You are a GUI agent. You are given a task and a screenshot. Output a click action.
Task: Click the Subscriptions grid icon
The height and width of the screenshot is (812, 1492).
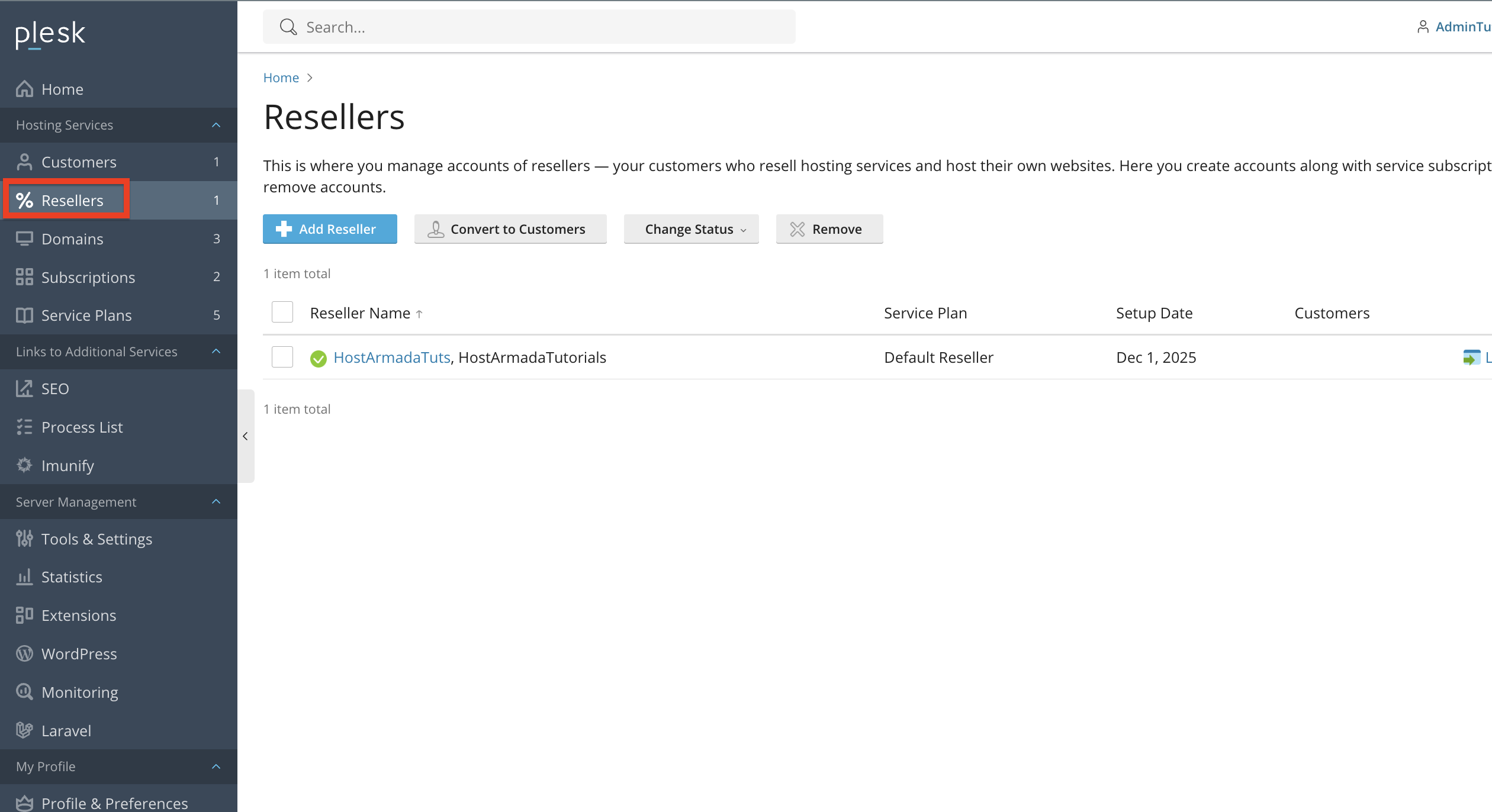click(x=24, y=277)
